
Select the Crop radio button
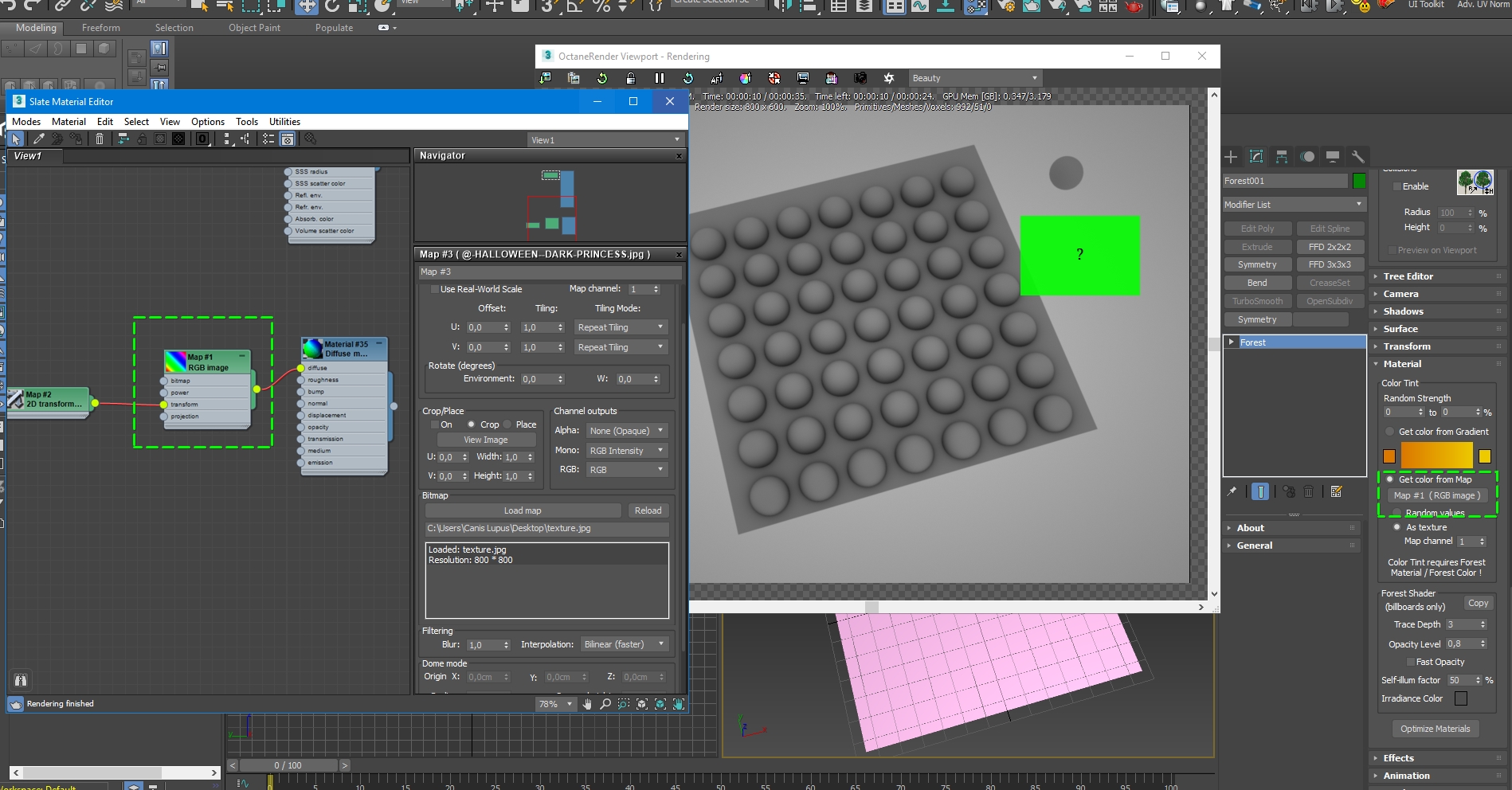pyautogui.click(x=471, y=424)
